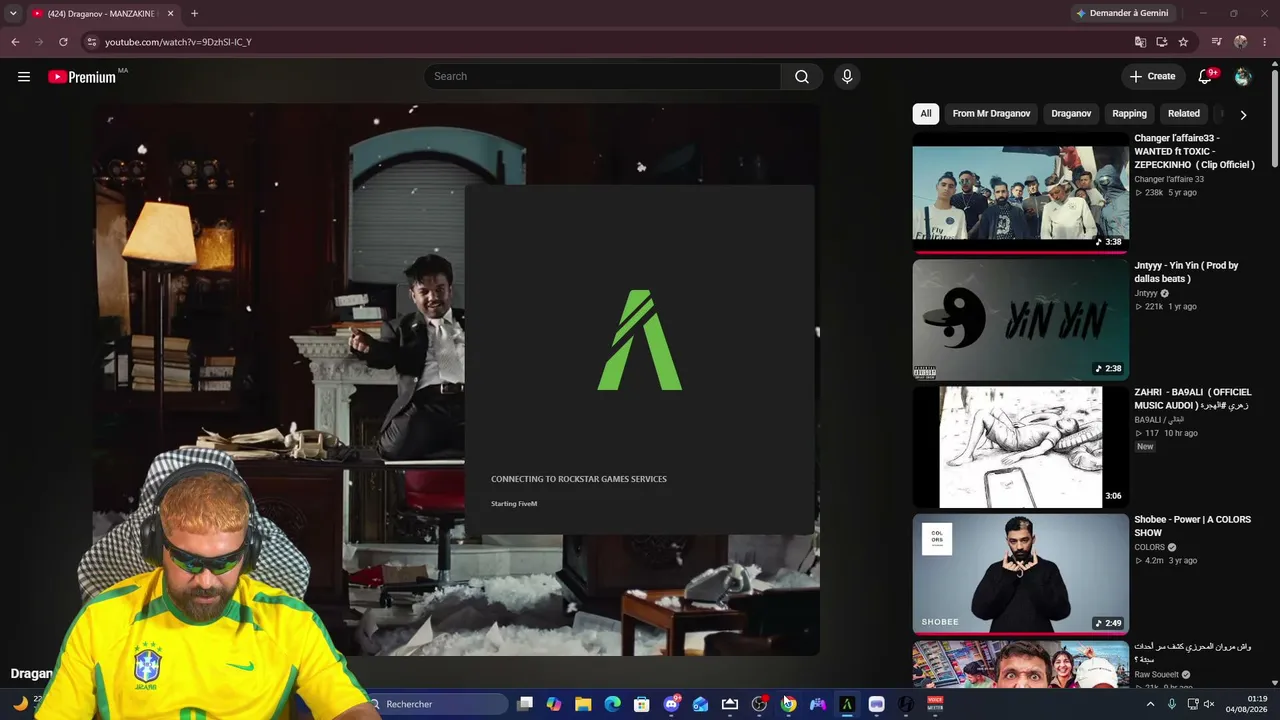Open the YouTube account avatar menu
Screen dimensions: 1280x720
(1243, 77)
